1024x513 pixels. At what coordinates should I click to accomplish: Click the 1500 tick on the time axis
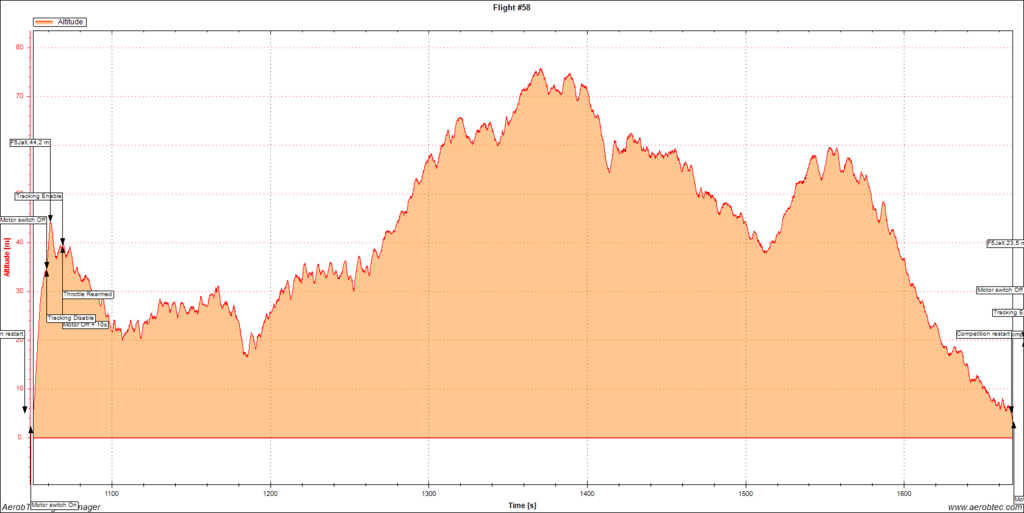(x=745, y=492)
